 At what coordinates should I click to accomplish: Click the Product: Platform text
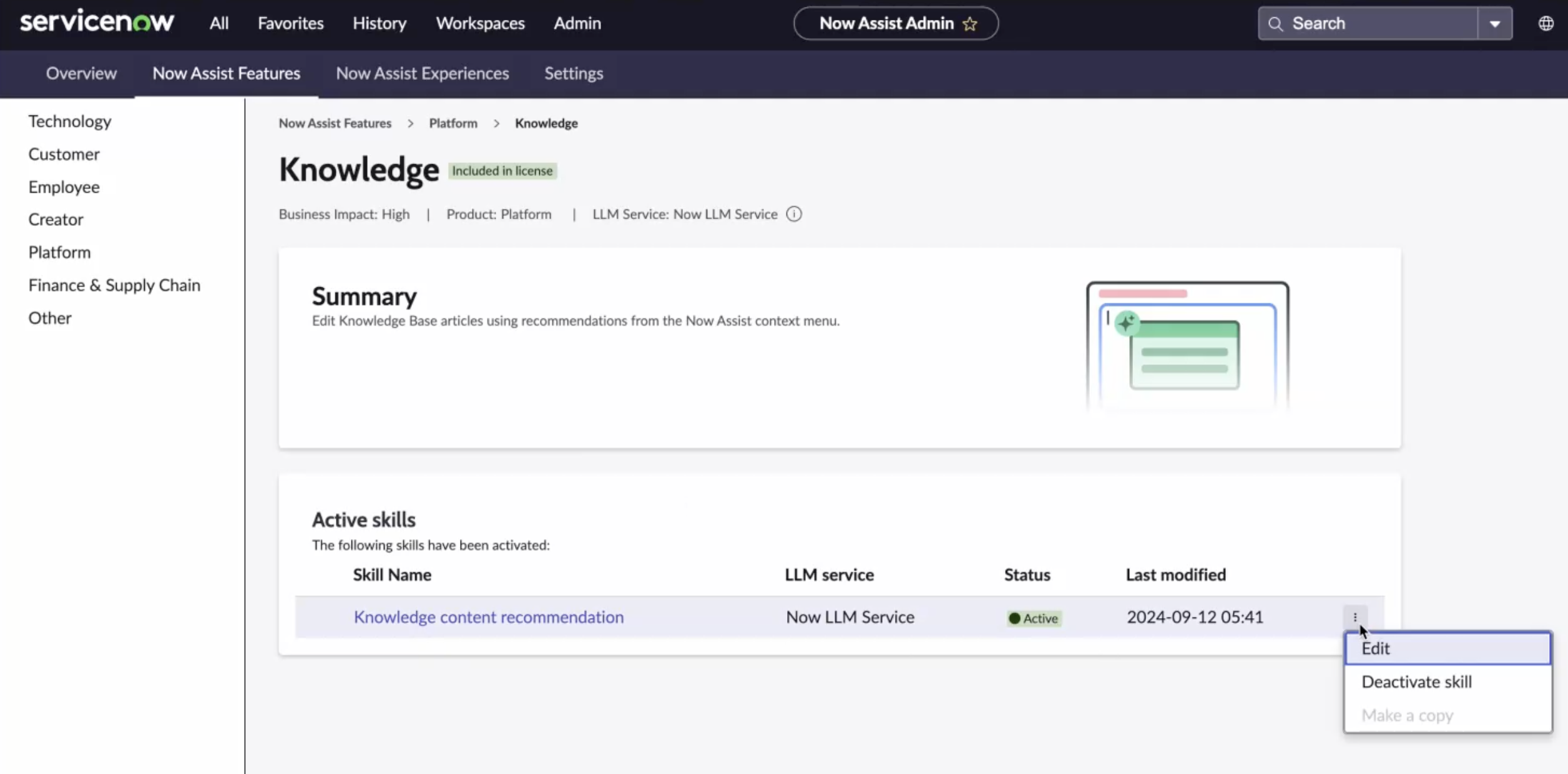(499, 214)
